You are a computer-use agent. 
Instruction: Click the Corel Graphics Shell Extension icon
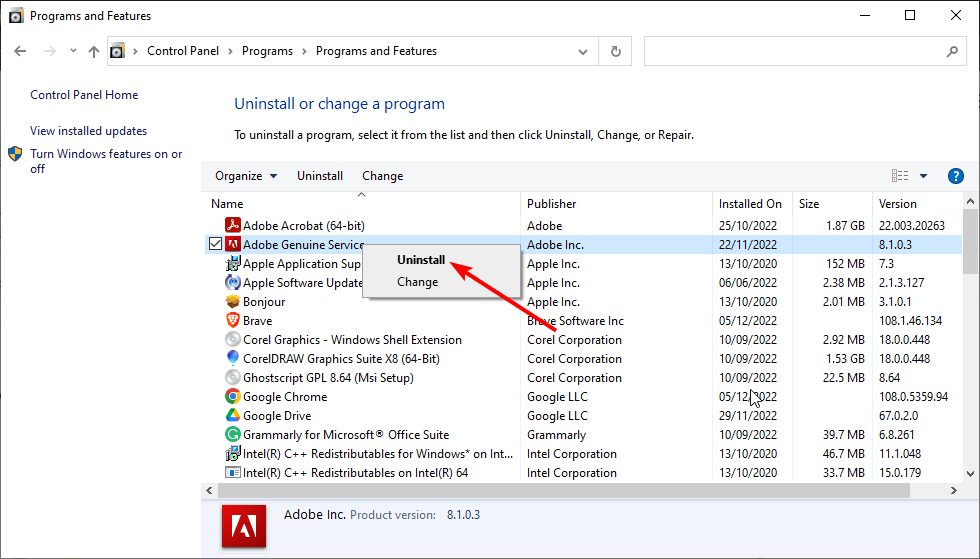pos(232,340)
